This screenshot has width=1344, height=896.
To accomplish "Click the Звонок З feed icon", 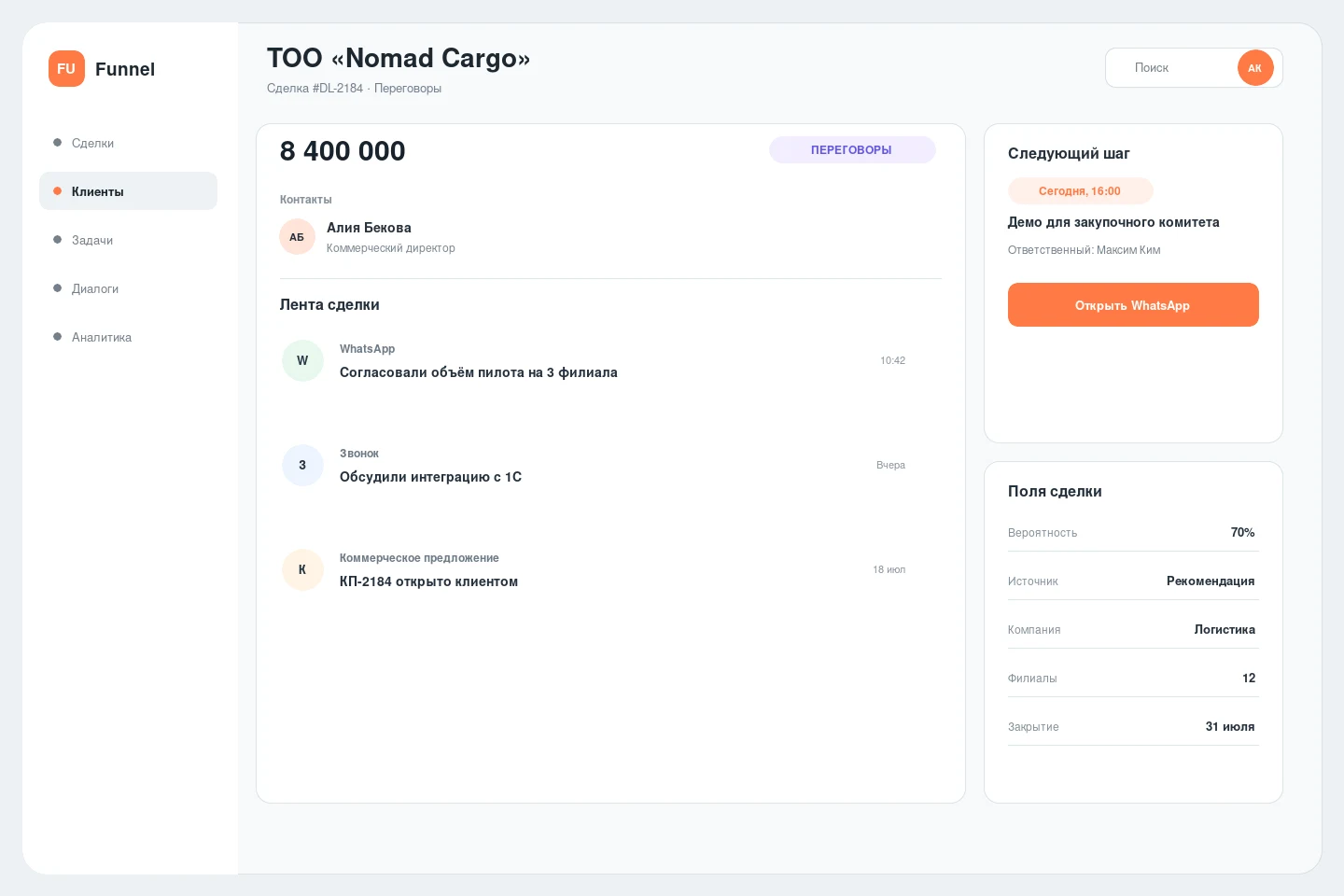I will 302,465.
